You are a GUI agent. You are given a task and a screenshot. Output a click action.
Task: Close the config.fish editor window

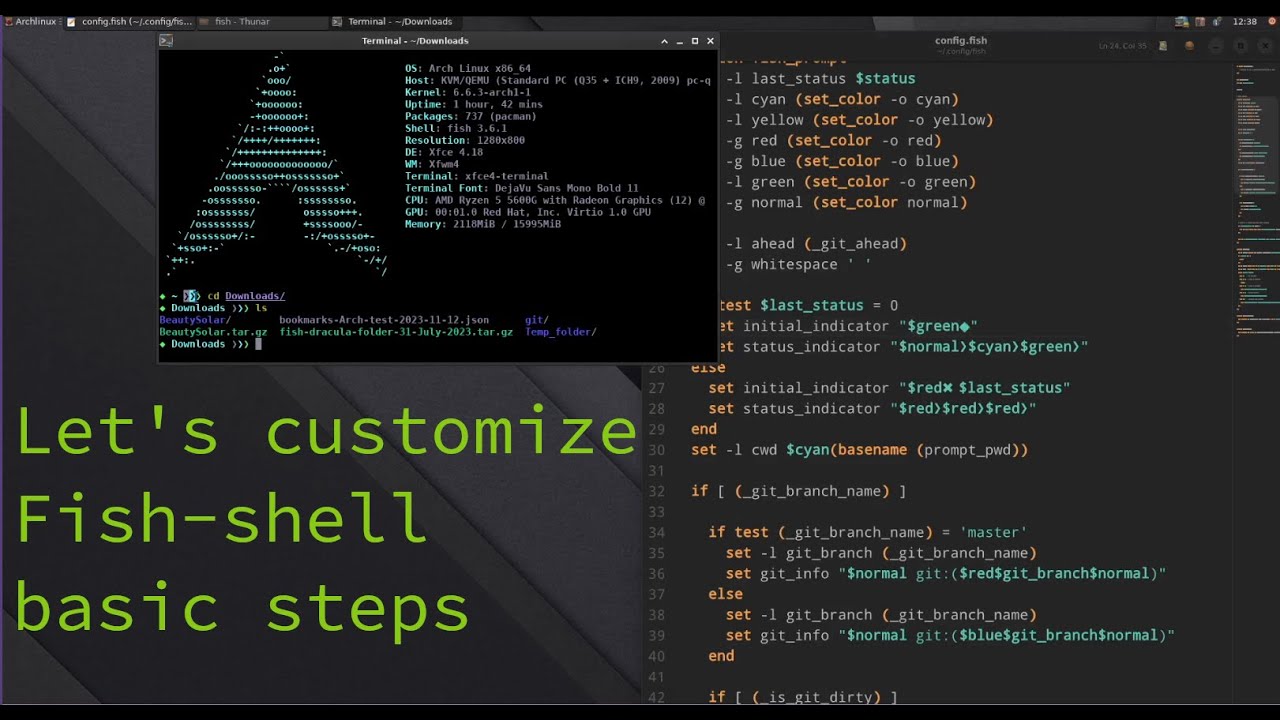(x=1265, y=46)
